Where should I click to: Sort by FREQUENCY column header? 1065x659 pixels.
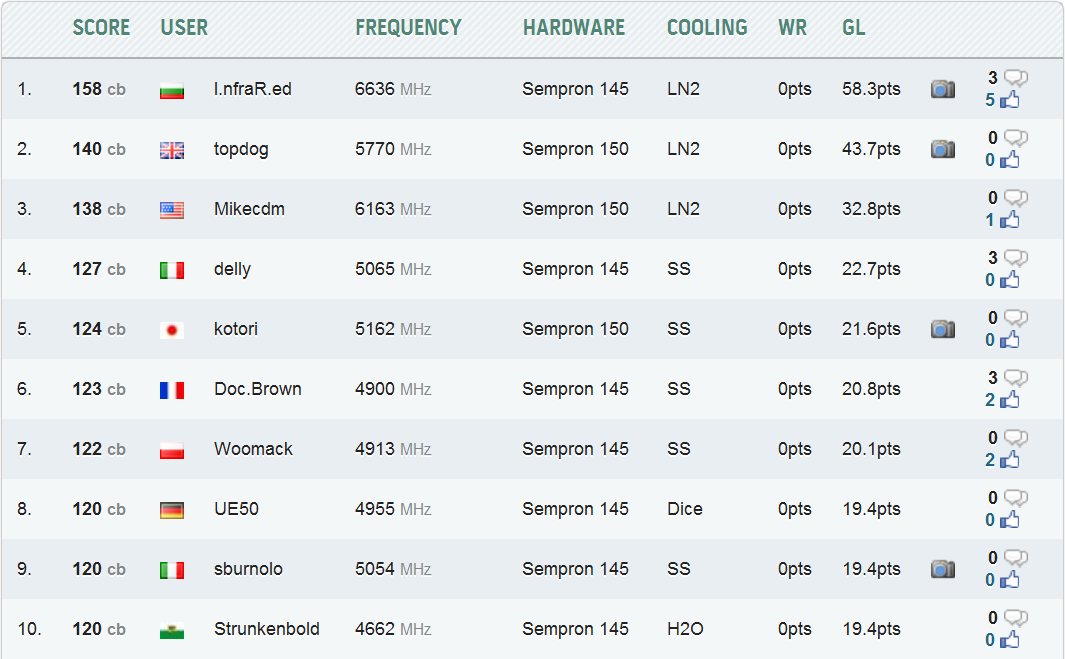[x=408, y=28]
